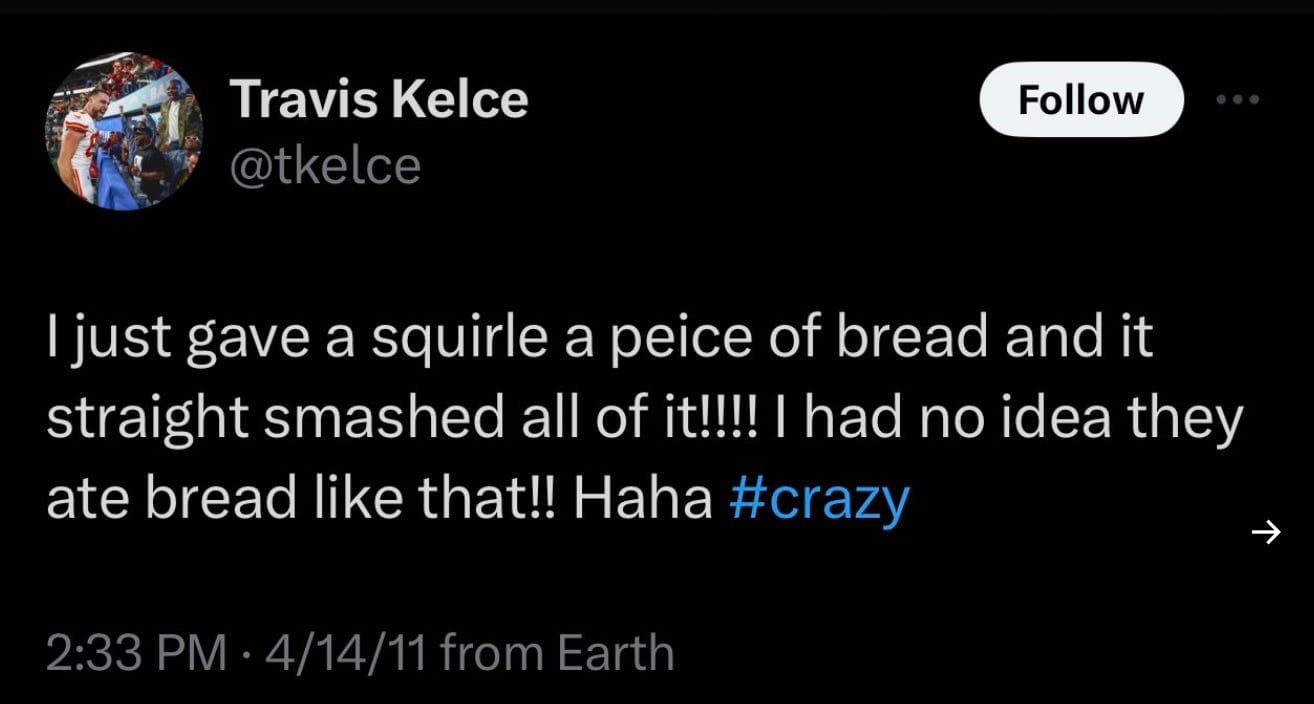The width and height of the screenshot is (1314, 704).
Task: Click the right arrow icon beside the tweet
Action: [x=1266, y=534]
